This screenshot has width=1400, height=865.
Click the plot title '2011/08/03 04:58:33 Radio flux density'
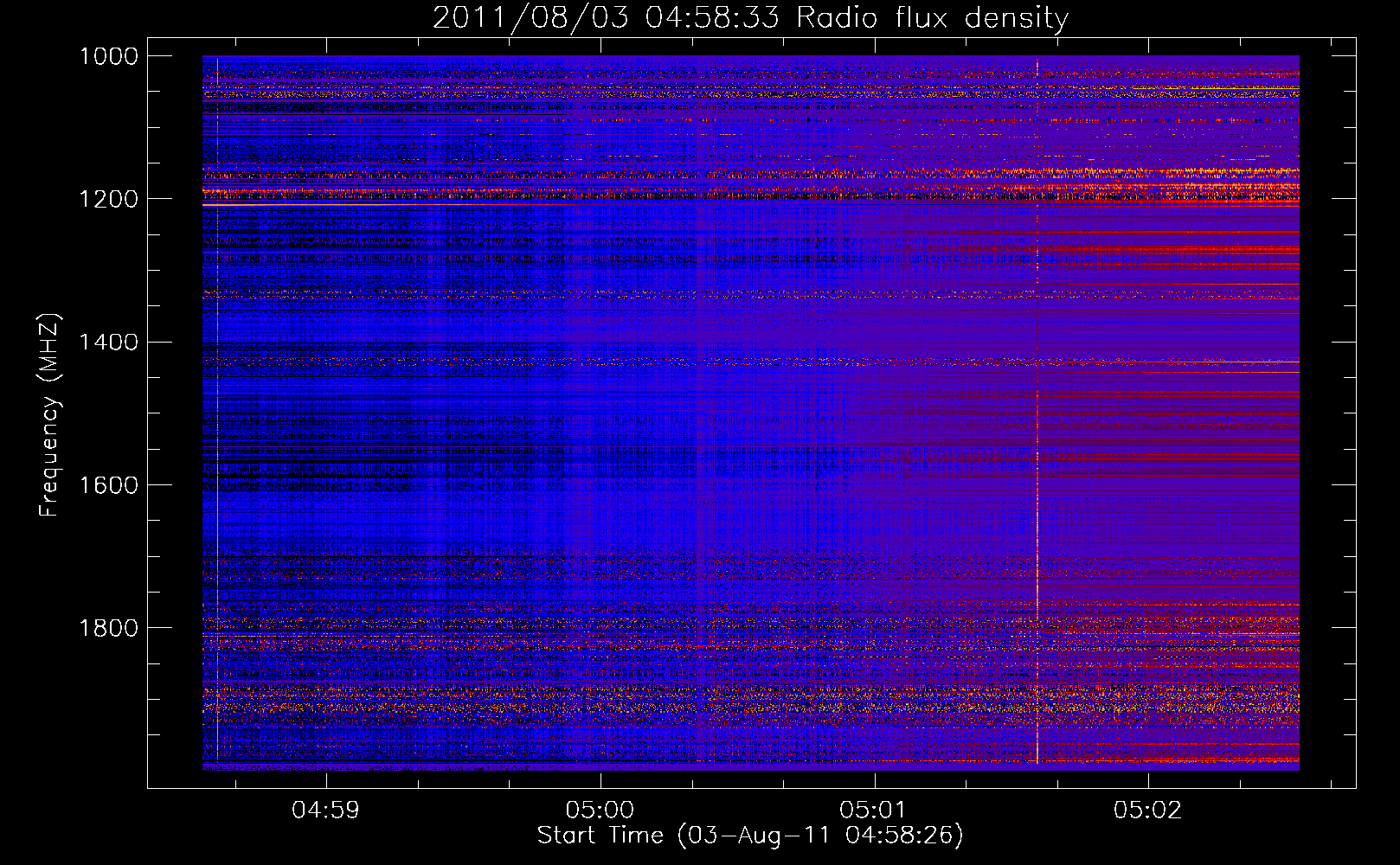(750, 17)
